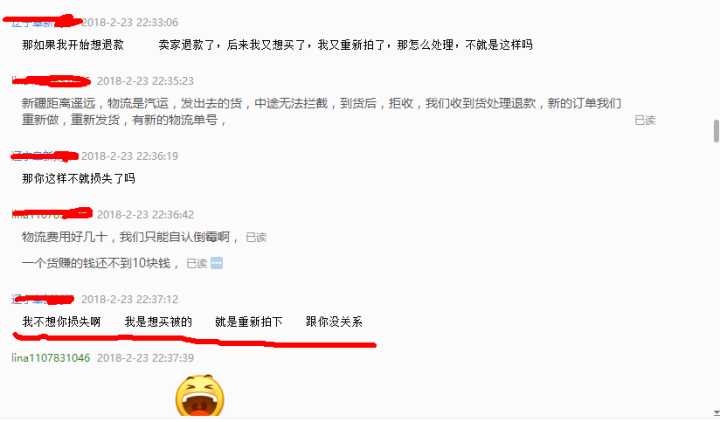The height and width of the screenshot is (422, 720).
Task: Click the redacted sender name at 22:36:19
Action: tap(45, 156)
